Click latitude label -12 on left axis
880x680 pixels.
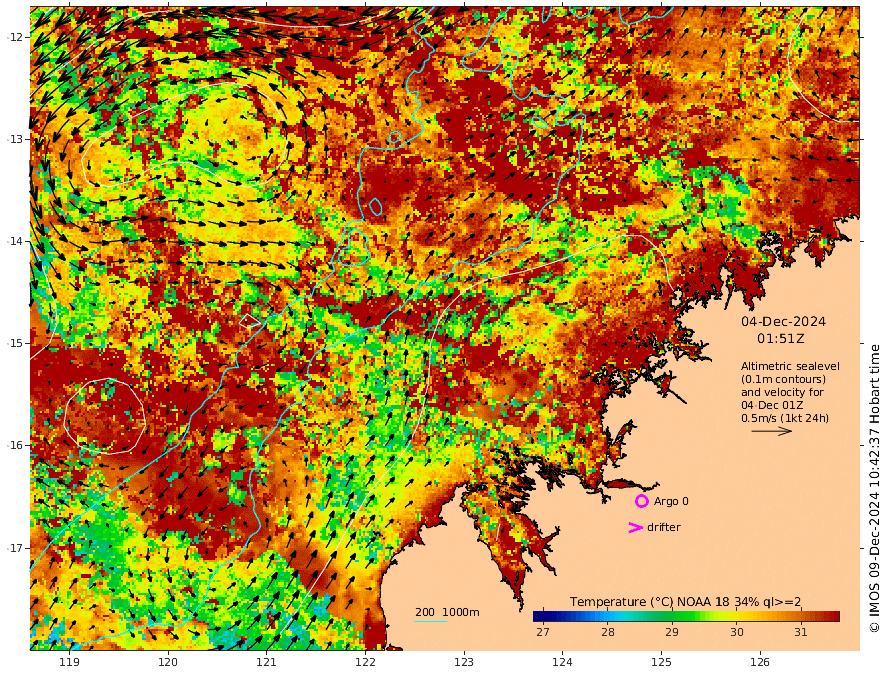pyautogui.click(x=15, y=37)
